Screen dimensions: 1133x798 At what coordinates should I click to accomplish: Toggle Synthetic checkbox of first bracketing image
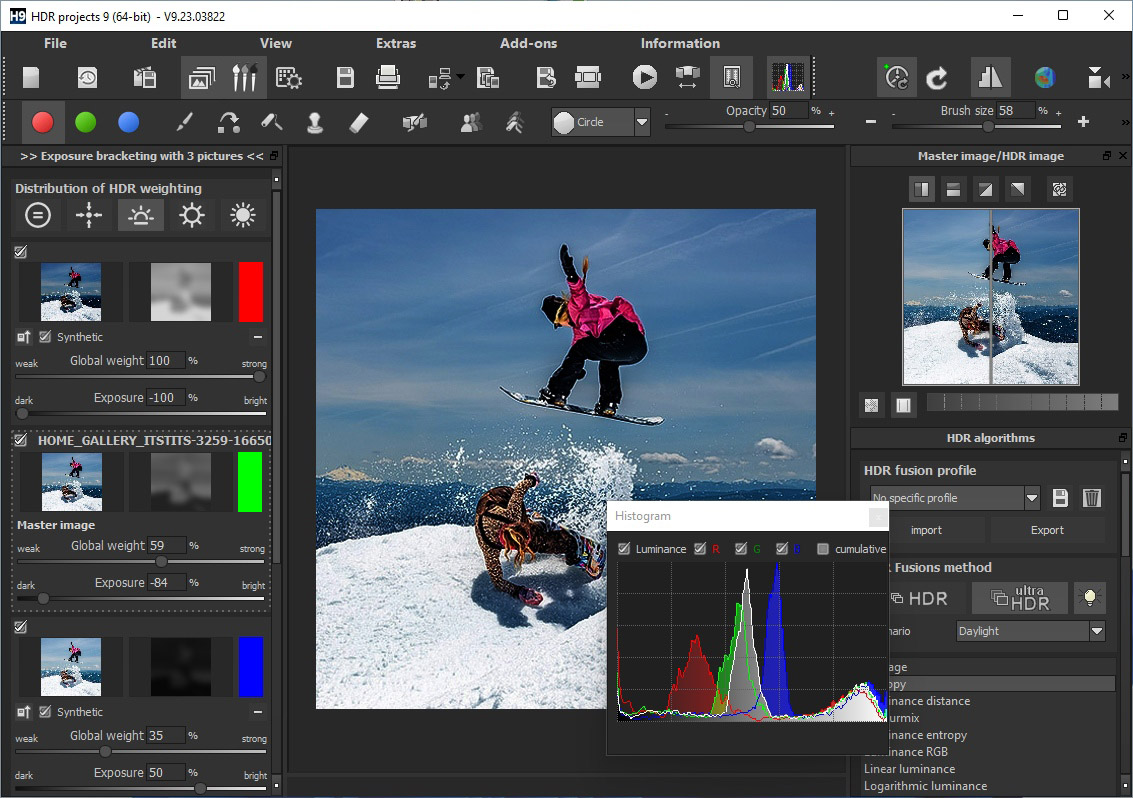(45, 337)
